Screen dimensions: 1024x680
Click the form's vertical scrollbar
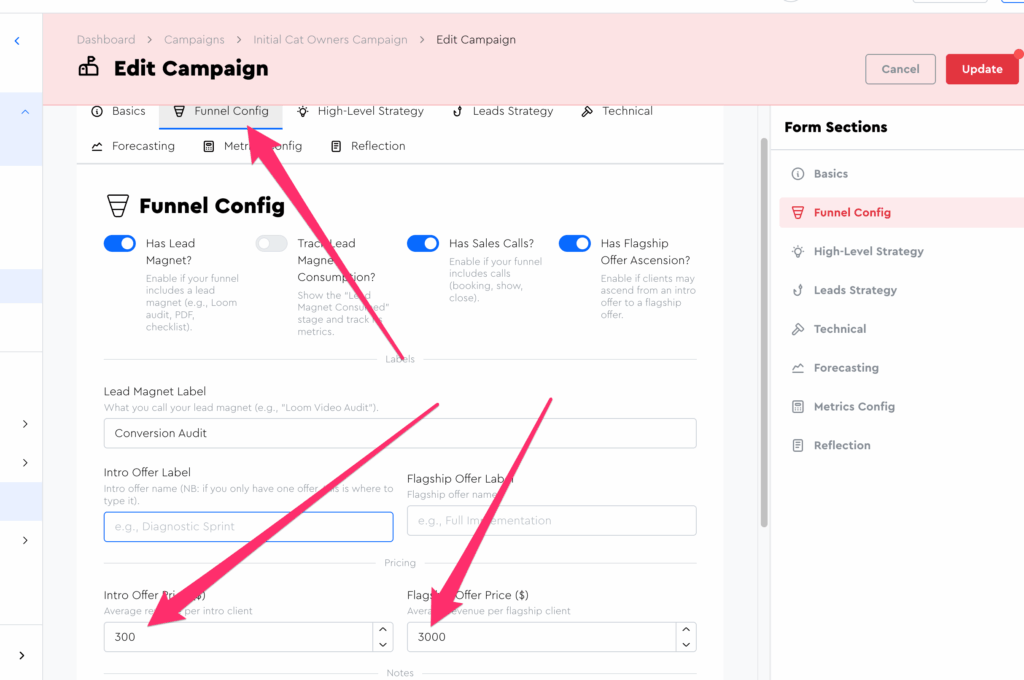765,330
